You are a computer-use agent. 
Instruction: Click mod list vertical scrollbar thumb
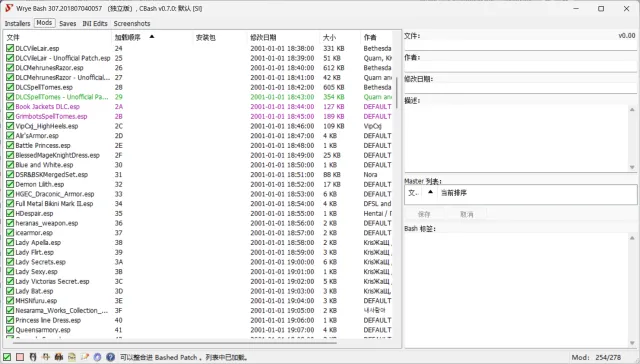396,93
